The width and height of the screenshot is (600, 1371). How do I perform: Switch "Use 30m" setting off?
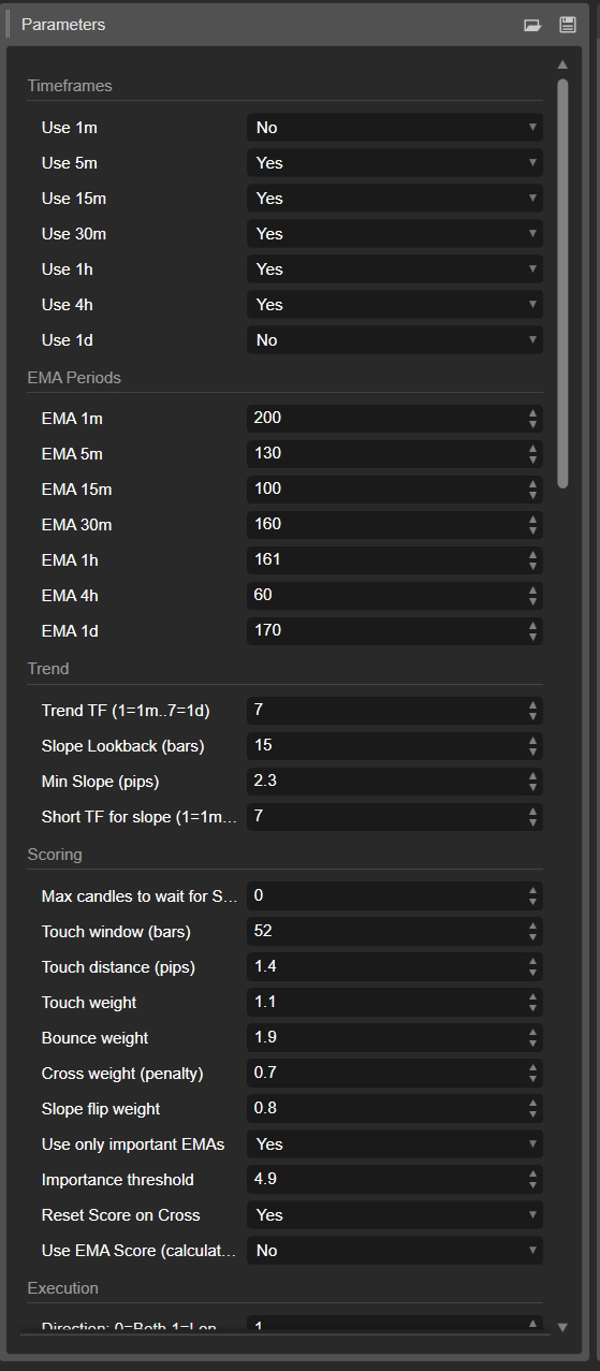click(394, 233)
